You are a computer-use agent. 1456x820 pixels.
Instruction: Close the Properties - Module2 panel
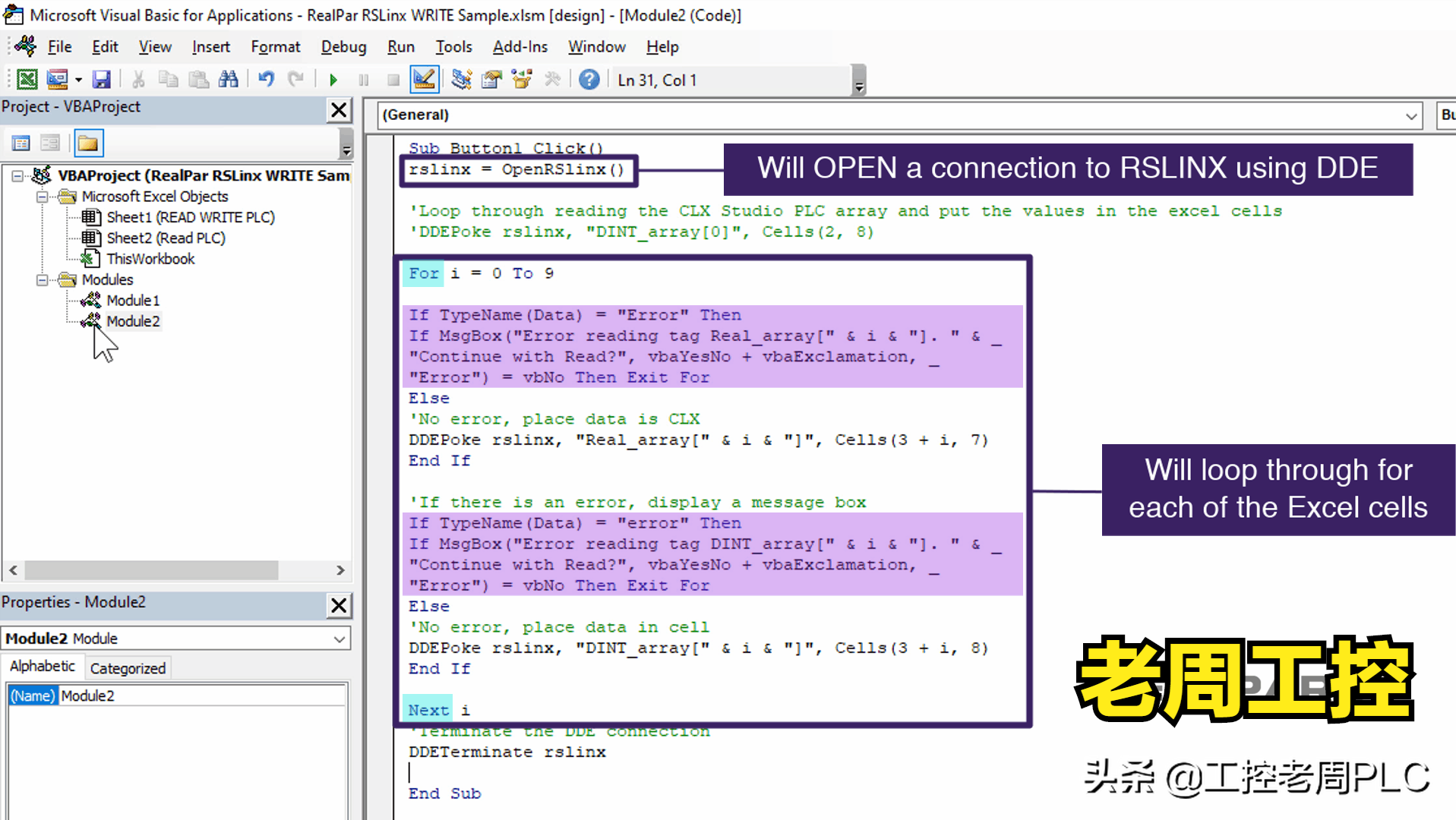tap(339, 605)
